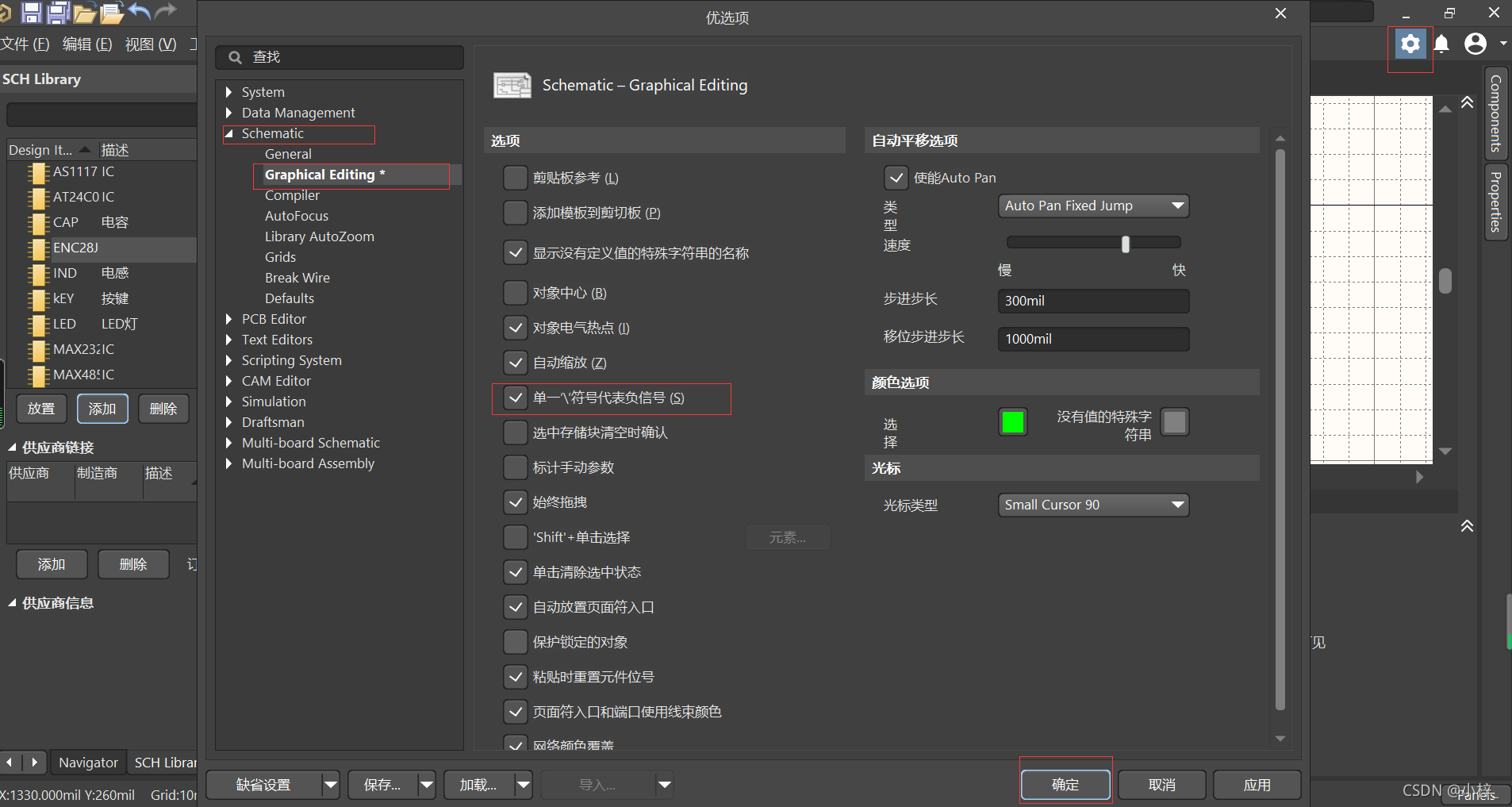Expand the System tree node
The height and width of the screenshot is (807, 1512).
(x=228, y=92)
